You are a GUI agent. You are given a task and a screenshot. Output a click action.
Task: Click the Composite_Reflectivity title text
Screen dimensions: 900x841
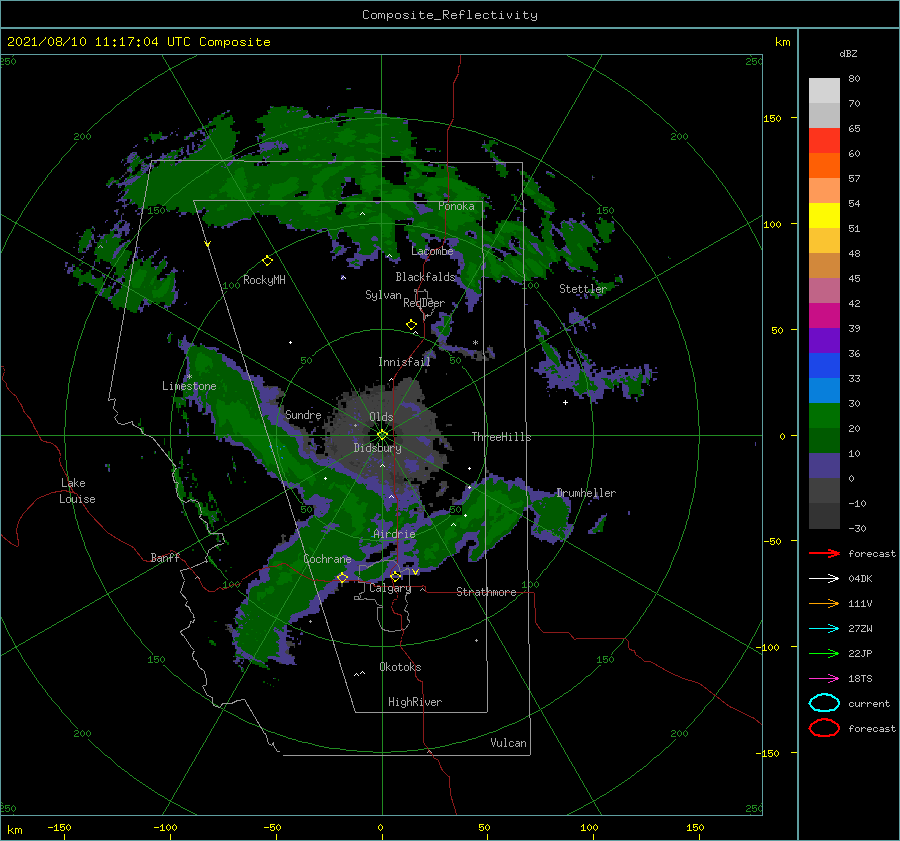[450, 15]
